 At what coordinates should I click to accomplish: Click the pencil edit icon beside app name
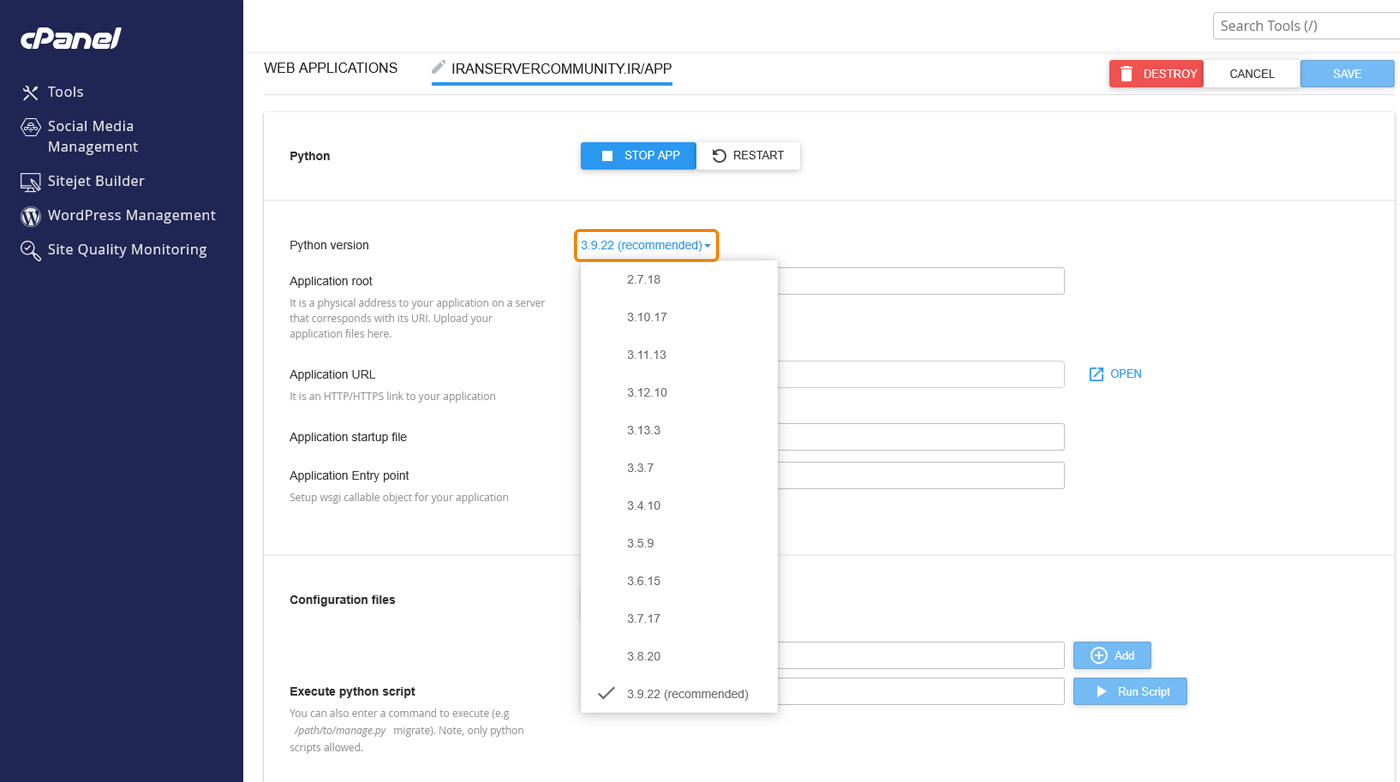438,67
